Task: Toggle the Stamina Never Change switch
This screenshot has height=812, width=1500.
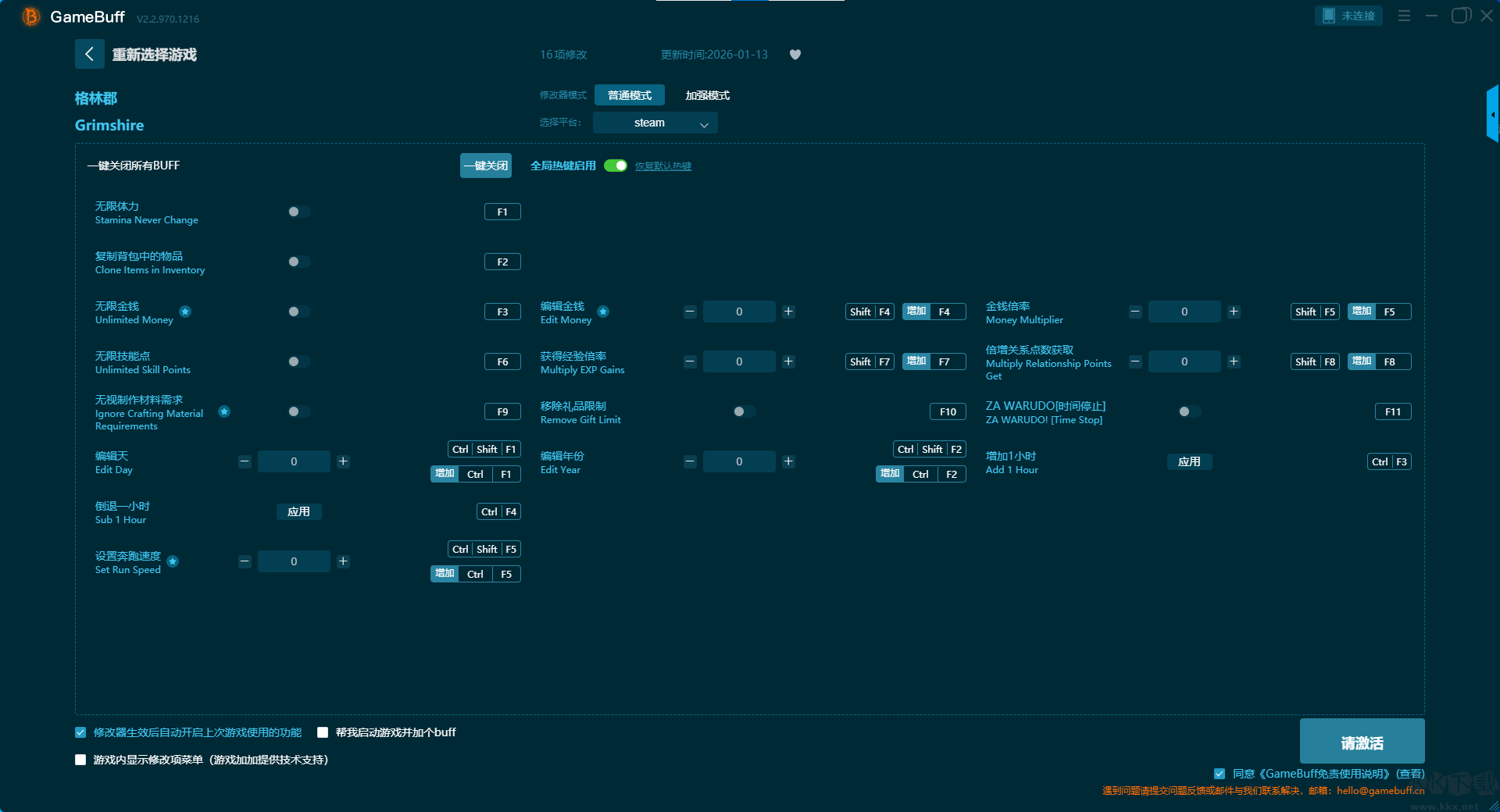Action: [298, 212]
